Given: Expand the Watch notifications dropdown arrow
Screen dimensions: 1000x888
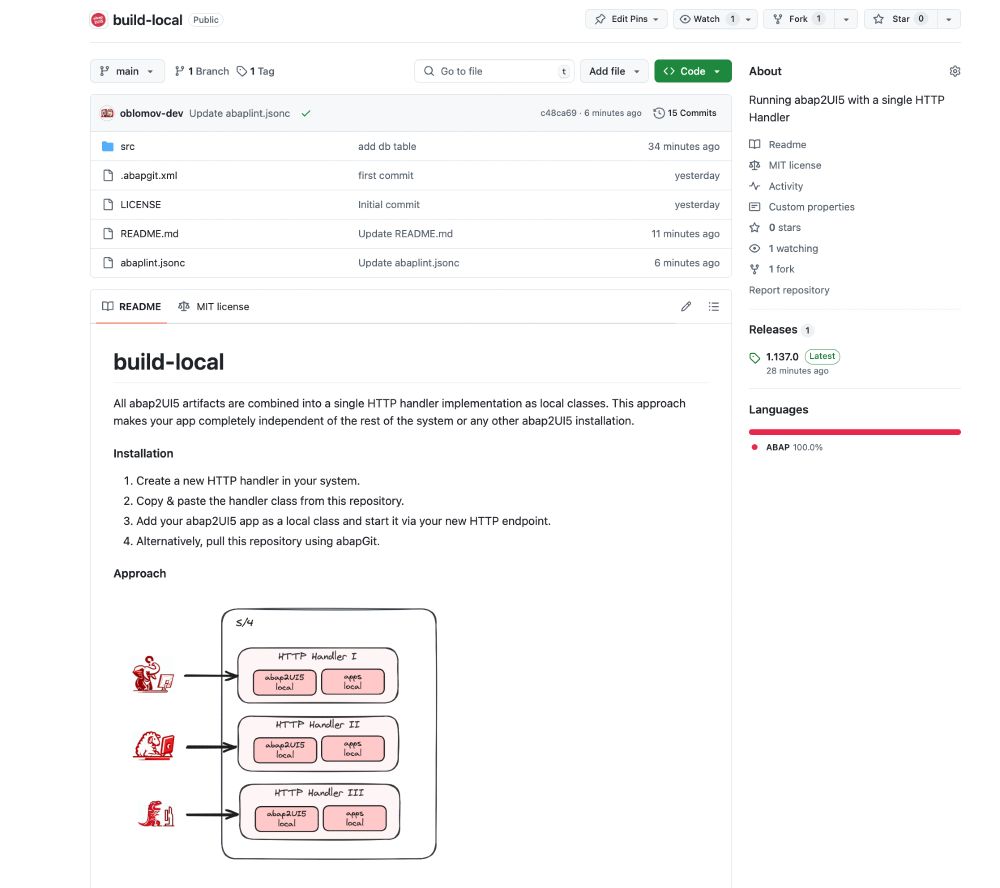Looking at the screenshot, I should tap(749, 19).
